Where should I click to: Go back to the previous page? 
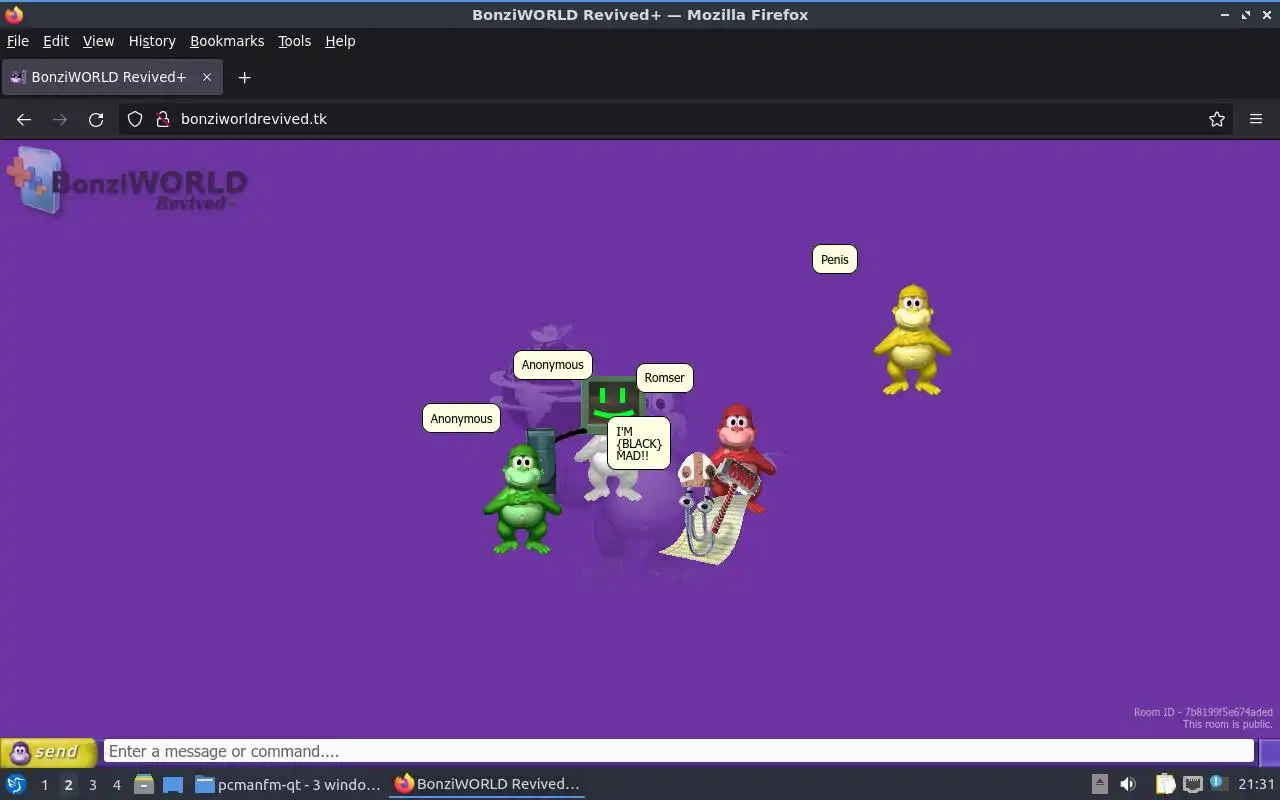[x=24, y=119]
